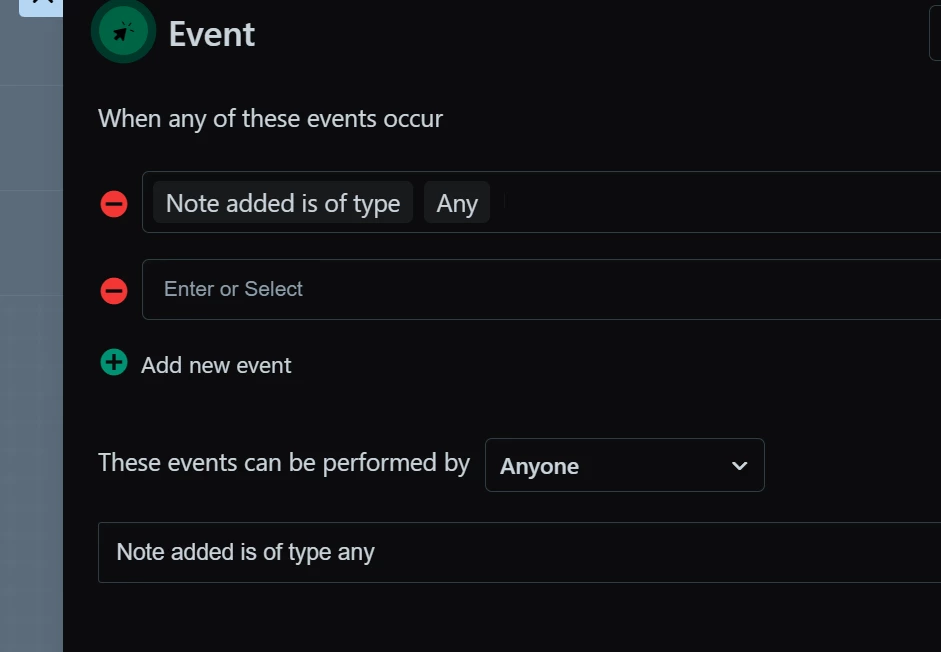Click the dimmed backdrop left of the panel
The height and width of the screenshot is (652, 941).
click(31, 336)
